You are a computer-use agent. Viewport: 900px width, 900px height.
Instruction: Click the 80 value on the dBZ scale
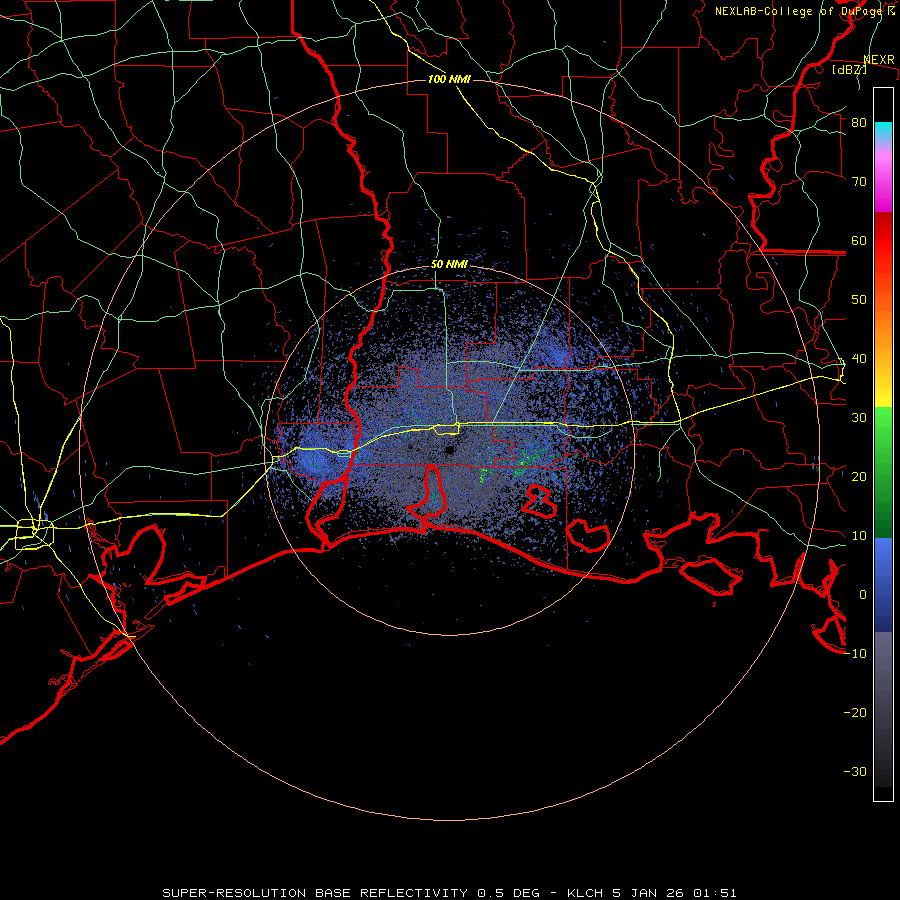[859, 122]
